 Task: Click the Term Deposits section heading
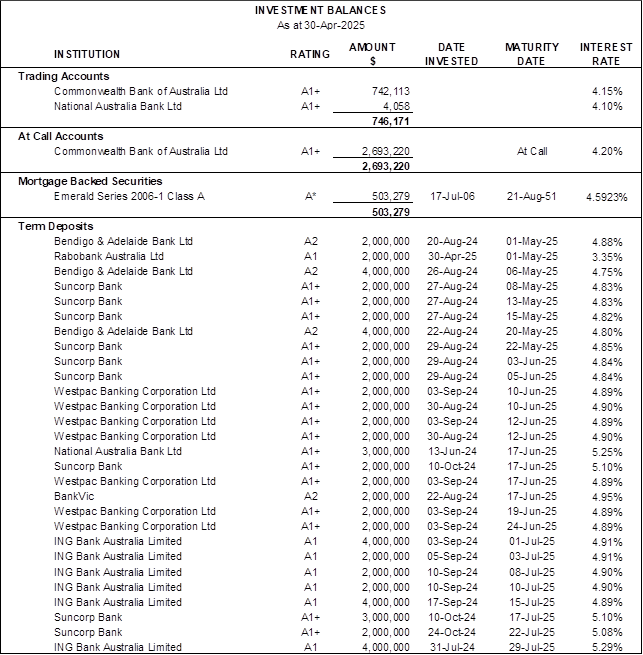pyautogui.click(x=56, y=226)
